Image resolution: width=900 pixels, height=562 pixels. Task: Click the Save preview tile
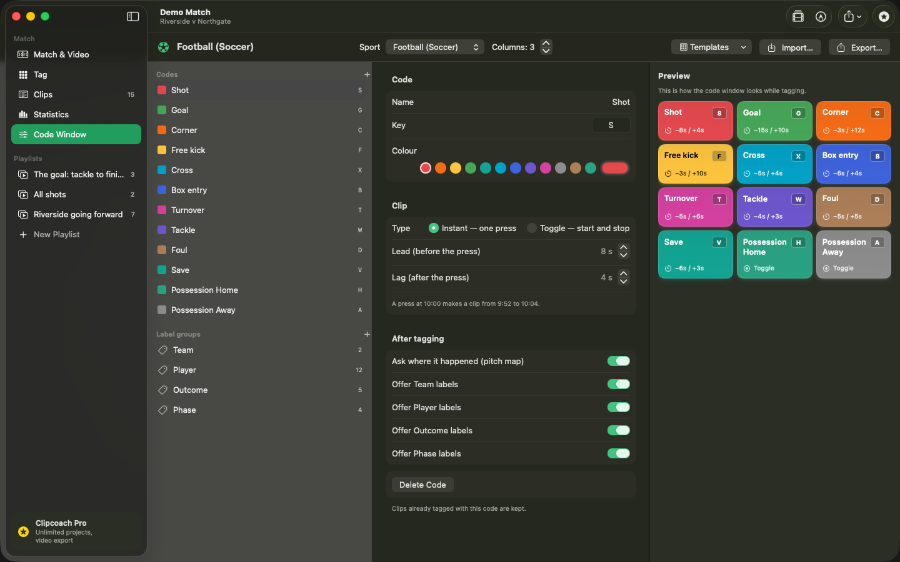tap(695, 254)
